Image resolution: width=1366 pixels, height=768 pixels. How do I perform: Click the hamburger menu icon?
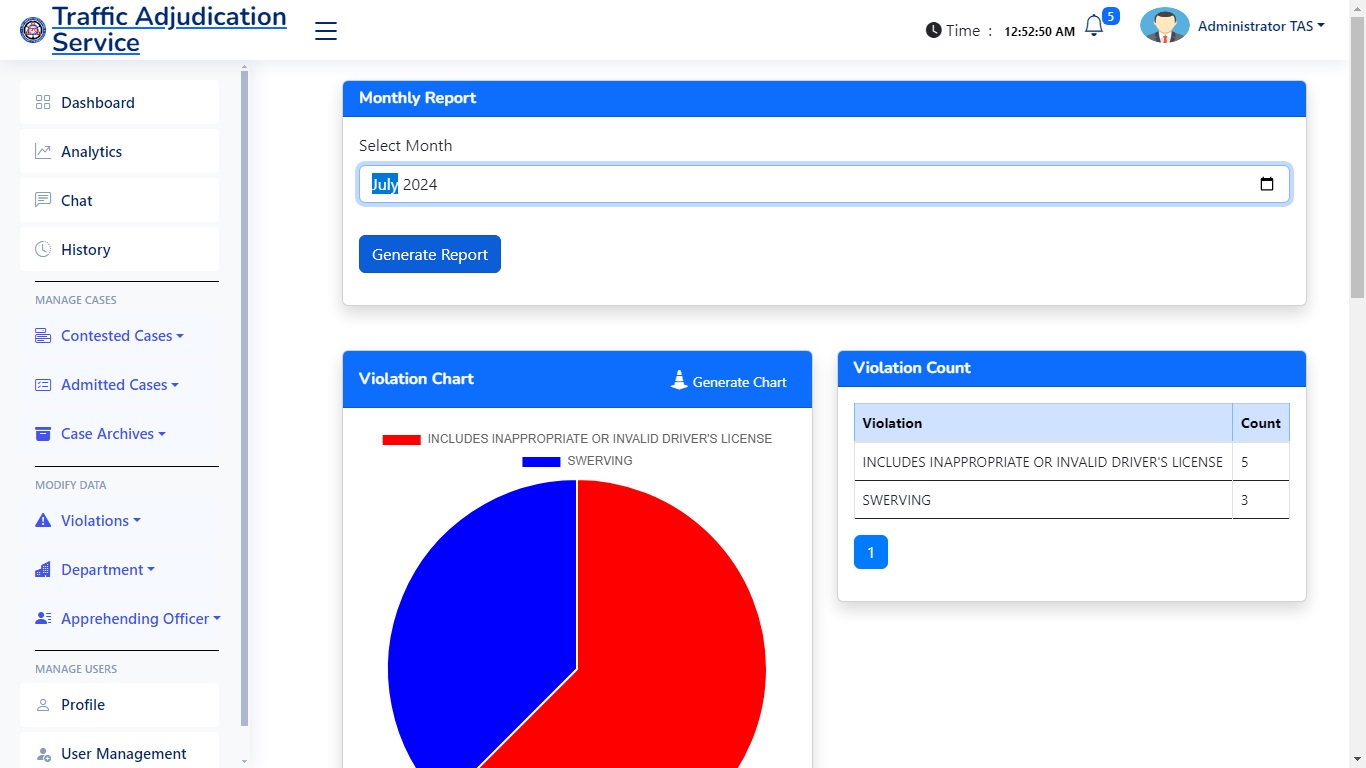pyautogui.click(x=326, y=31)
